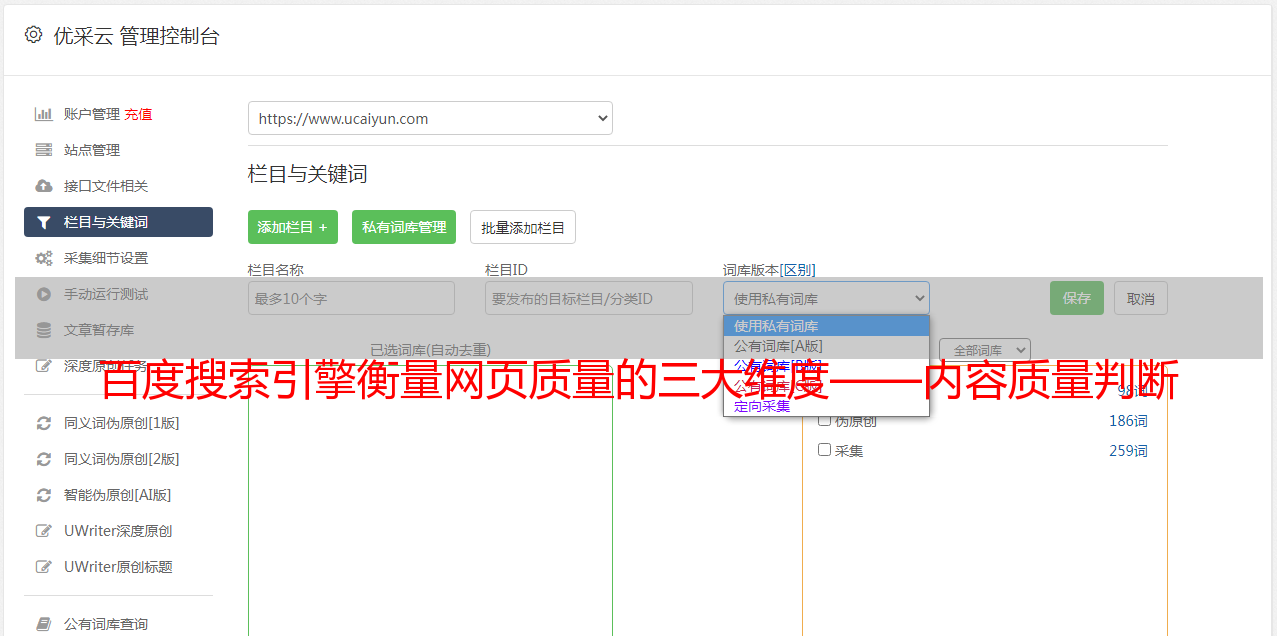Click the filter funnel icon for 栏目与关键词

pos(44,222)
